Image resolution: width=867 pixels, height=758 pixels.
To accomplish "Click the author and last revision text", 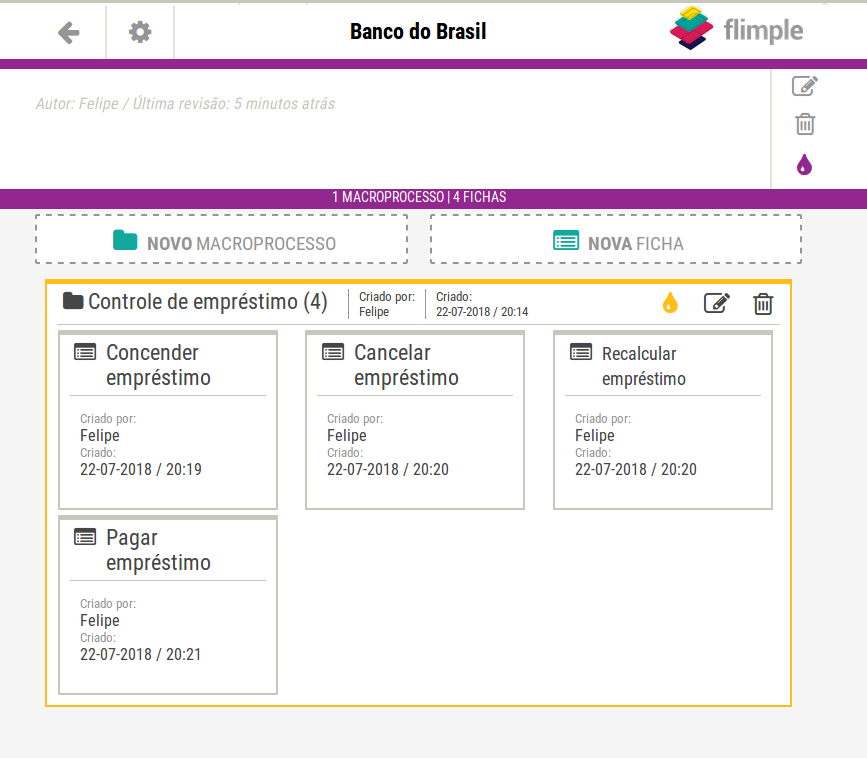I will coord(185,103).
